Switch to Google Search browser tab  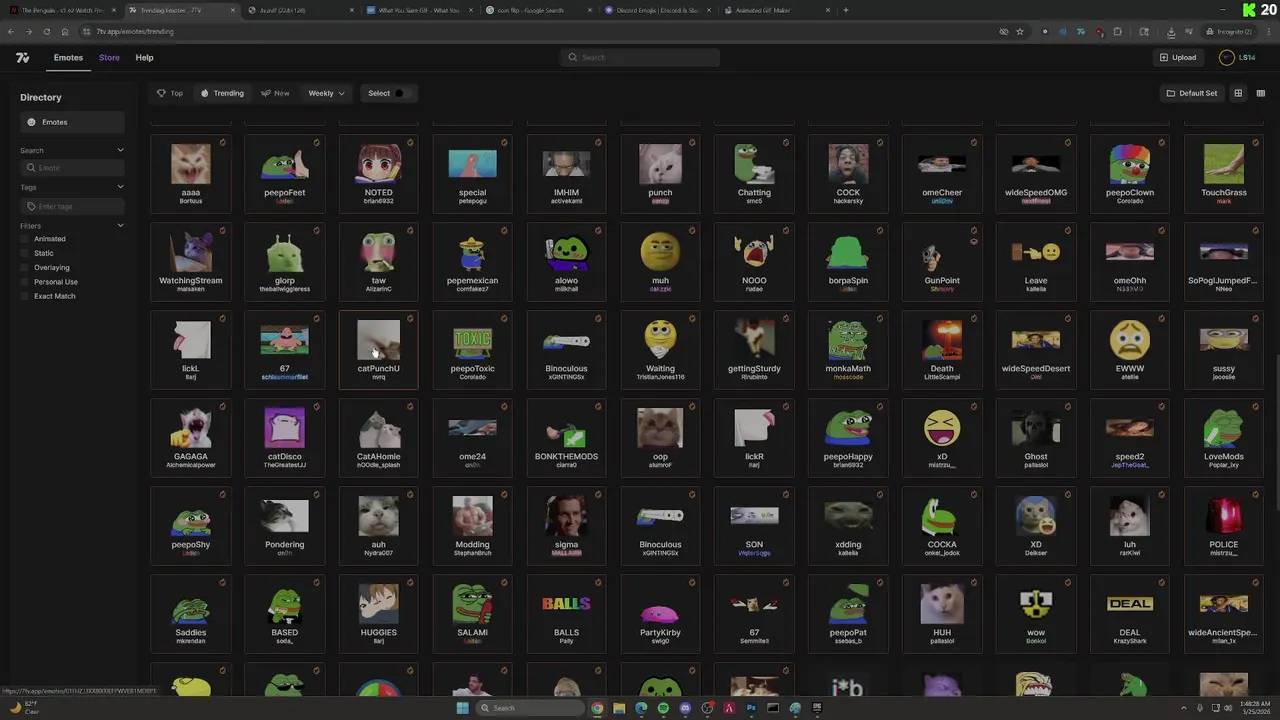pos(539,10)
